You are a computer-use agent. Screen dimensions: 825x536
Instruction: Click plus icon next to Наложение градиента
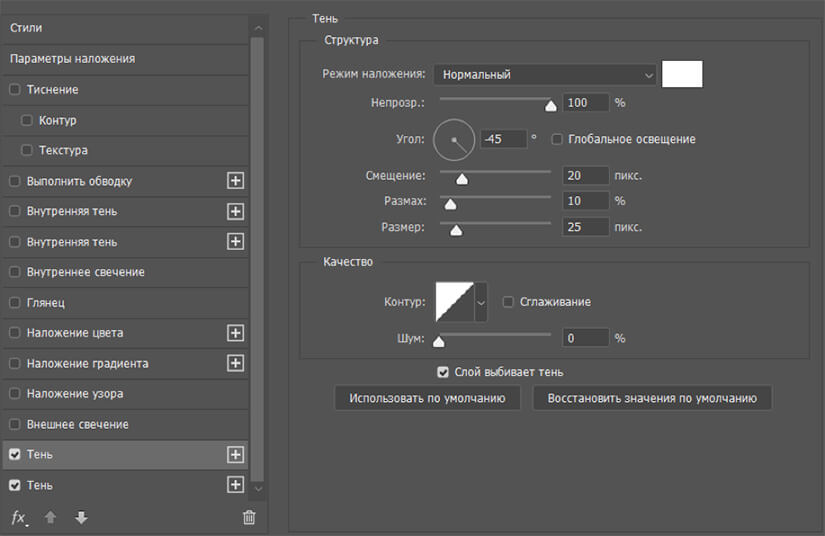coord(236,363)
